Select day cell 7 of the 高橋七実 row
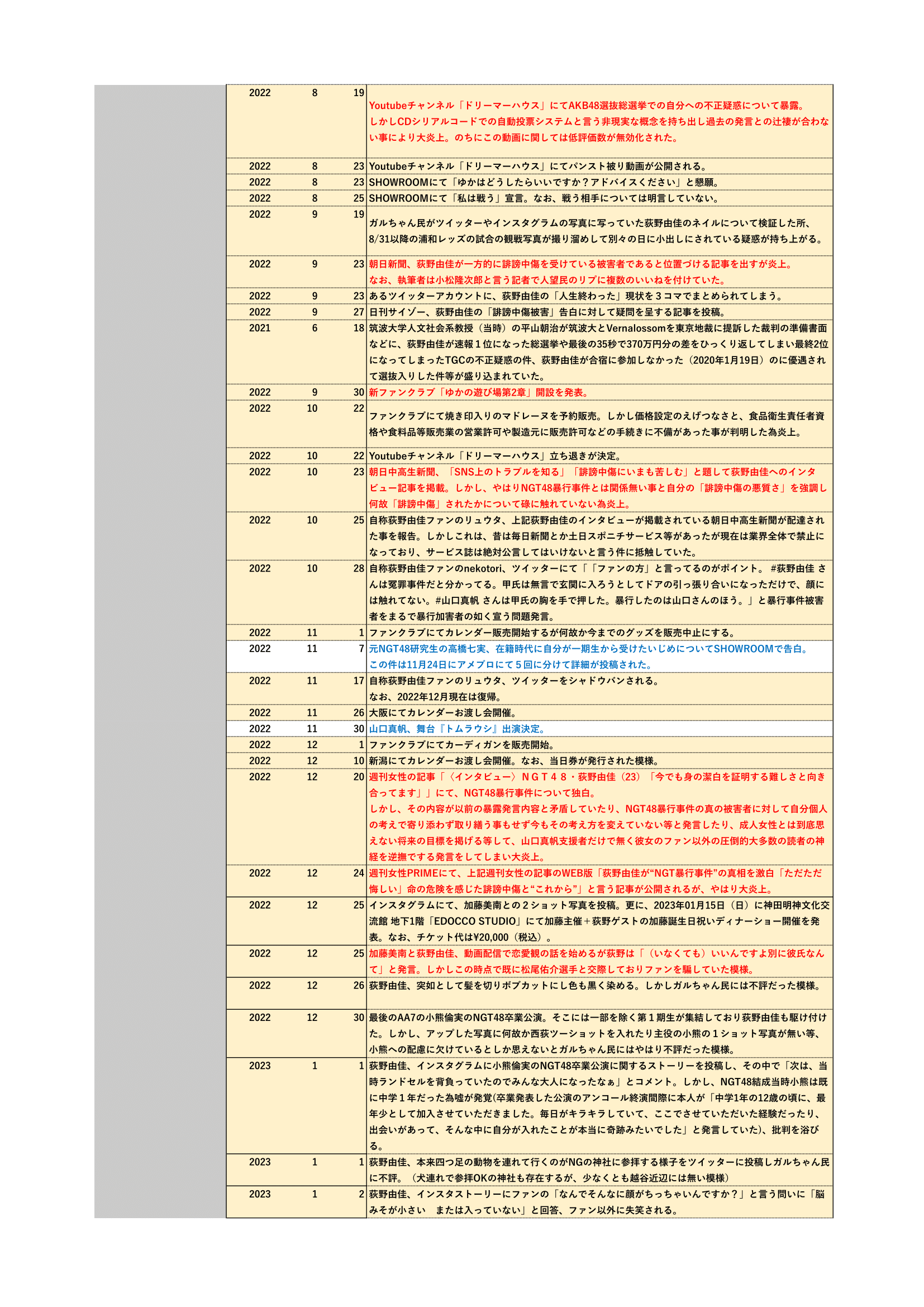The image size is (924, 1307). [361, 648]
